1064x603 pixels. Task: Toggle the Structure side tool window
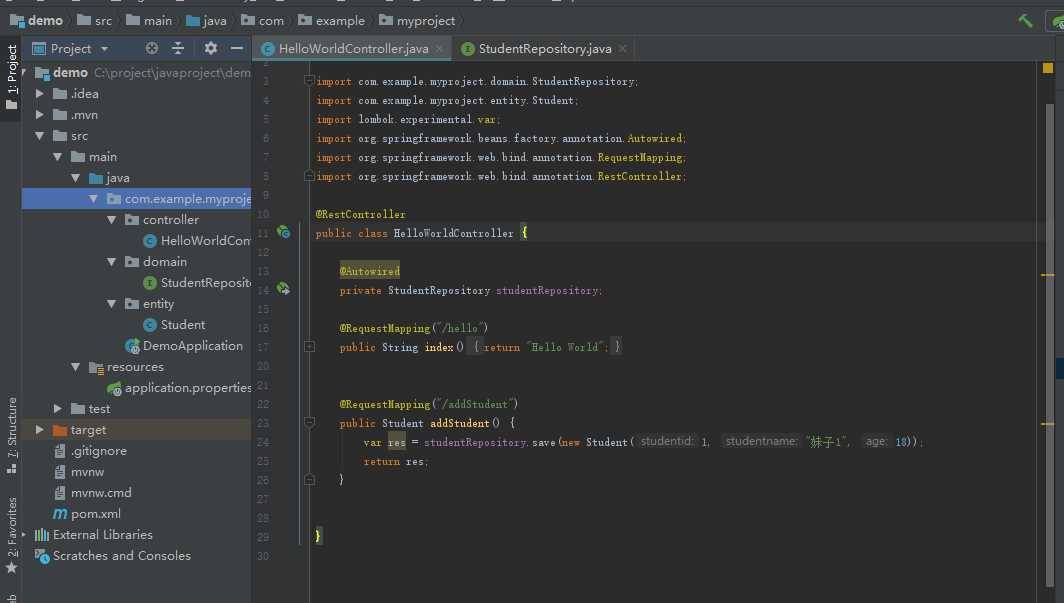[x=12, y=435]
